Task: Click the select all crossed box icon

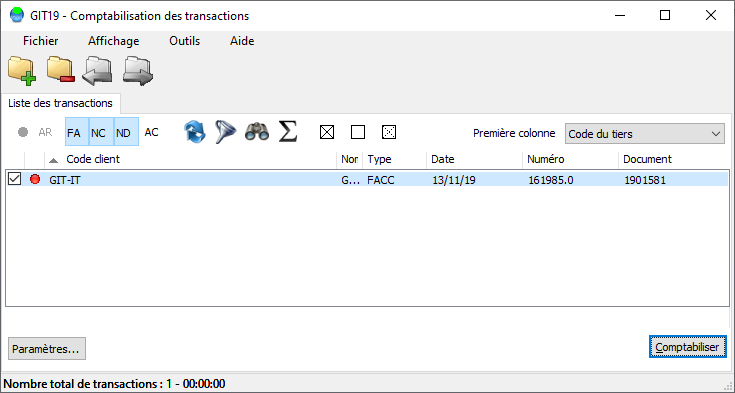Action: point(327,132)
